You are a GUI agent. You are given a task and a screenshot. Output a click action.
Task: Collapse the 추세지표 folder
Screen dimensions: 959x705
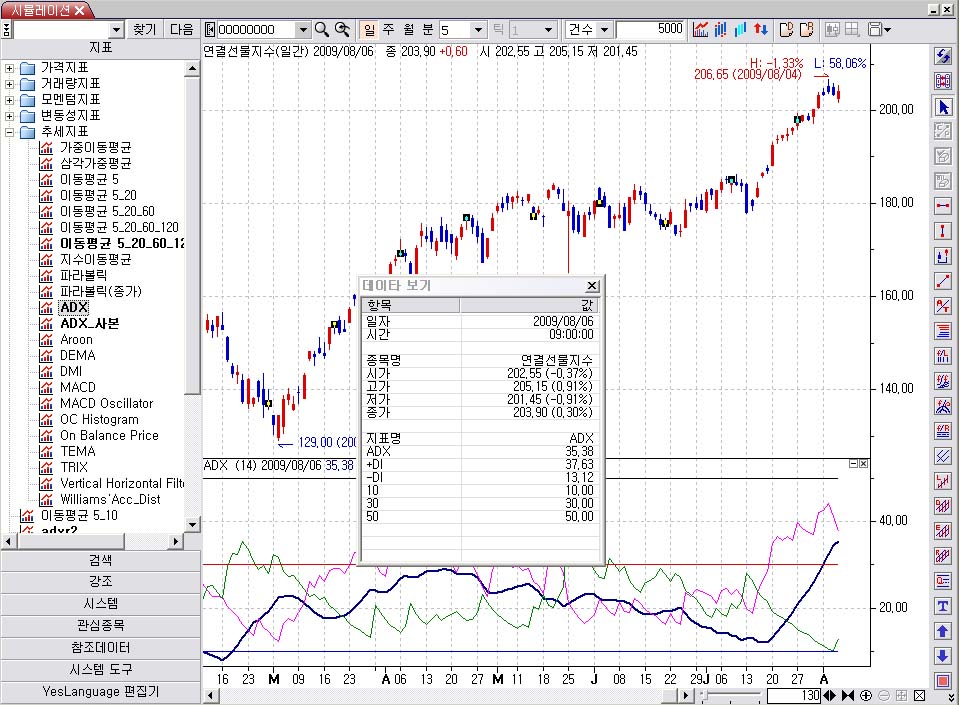[10, 131]
